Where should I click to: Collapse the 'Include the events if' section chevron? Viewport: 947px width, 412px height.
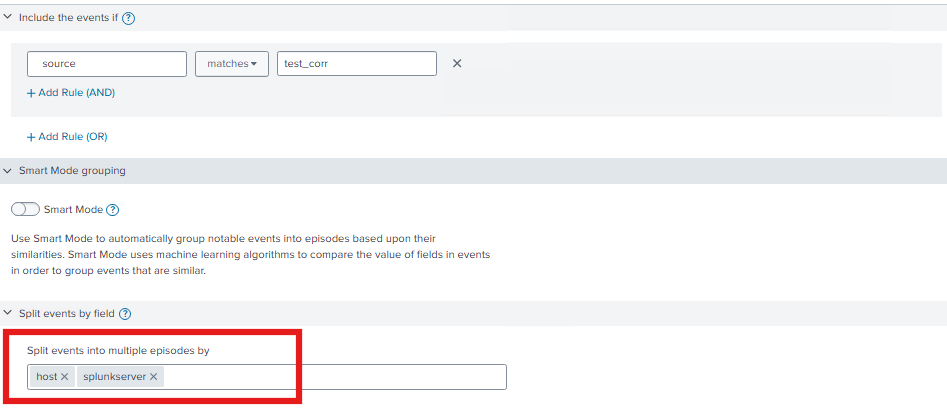coord(8,18)
